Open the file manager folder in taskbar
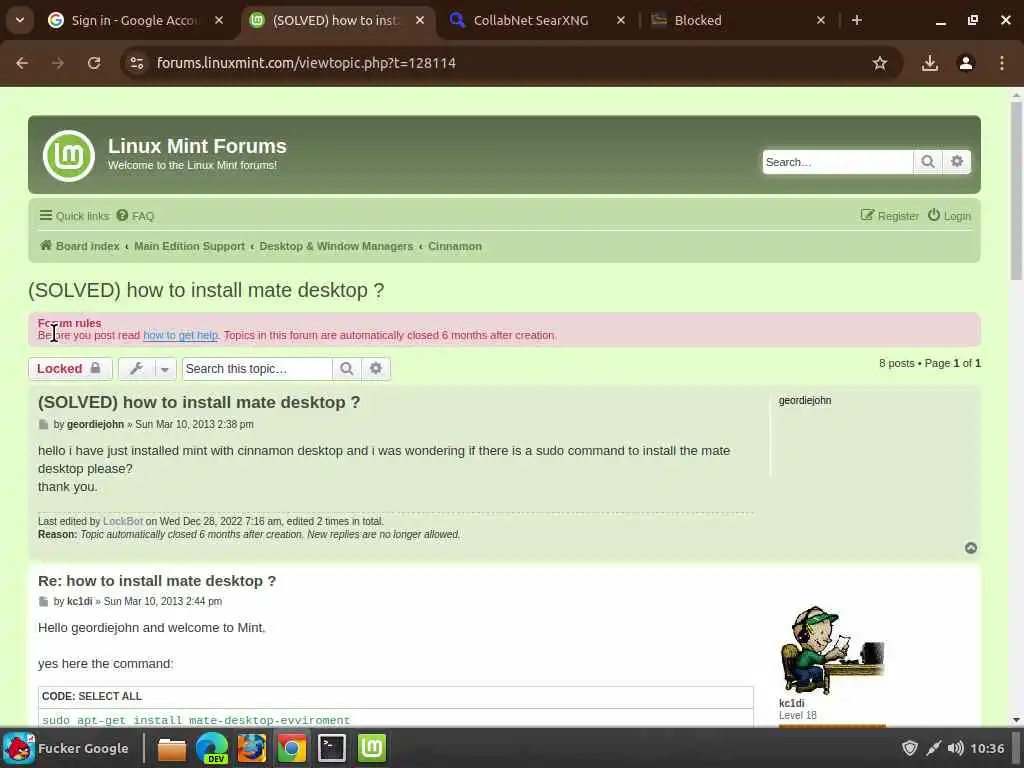This screenshot has height=768, width=1024. coord(172,748)
